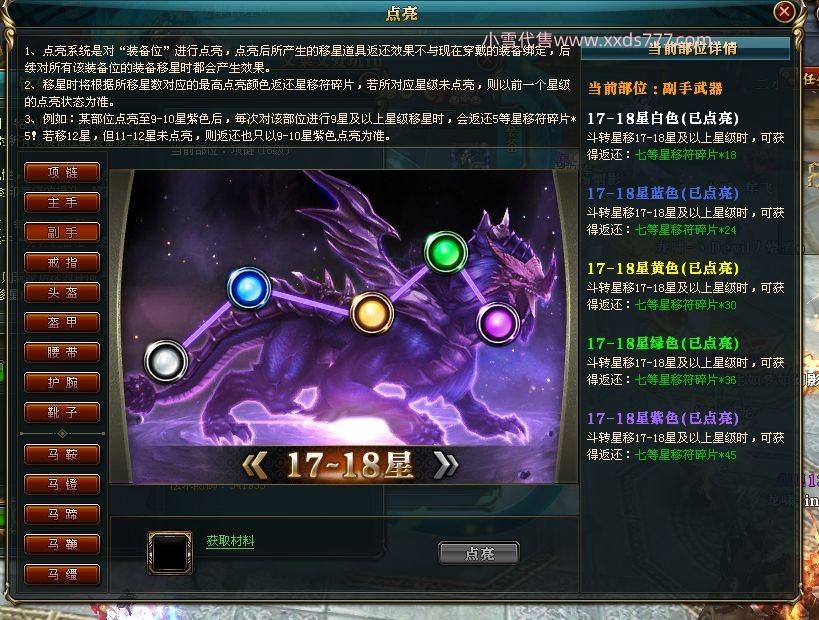Viewport: 819px width, 620px height.
Task: Open the 获取材料 link
Action: [230, 541]
